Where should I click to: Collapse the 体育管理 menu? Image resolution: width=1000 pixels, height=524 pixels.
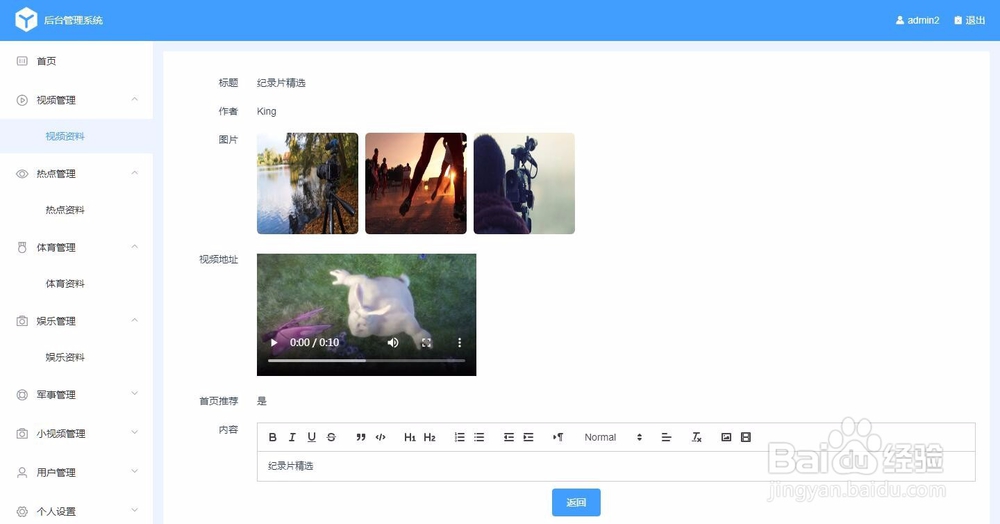click(76, 247)
